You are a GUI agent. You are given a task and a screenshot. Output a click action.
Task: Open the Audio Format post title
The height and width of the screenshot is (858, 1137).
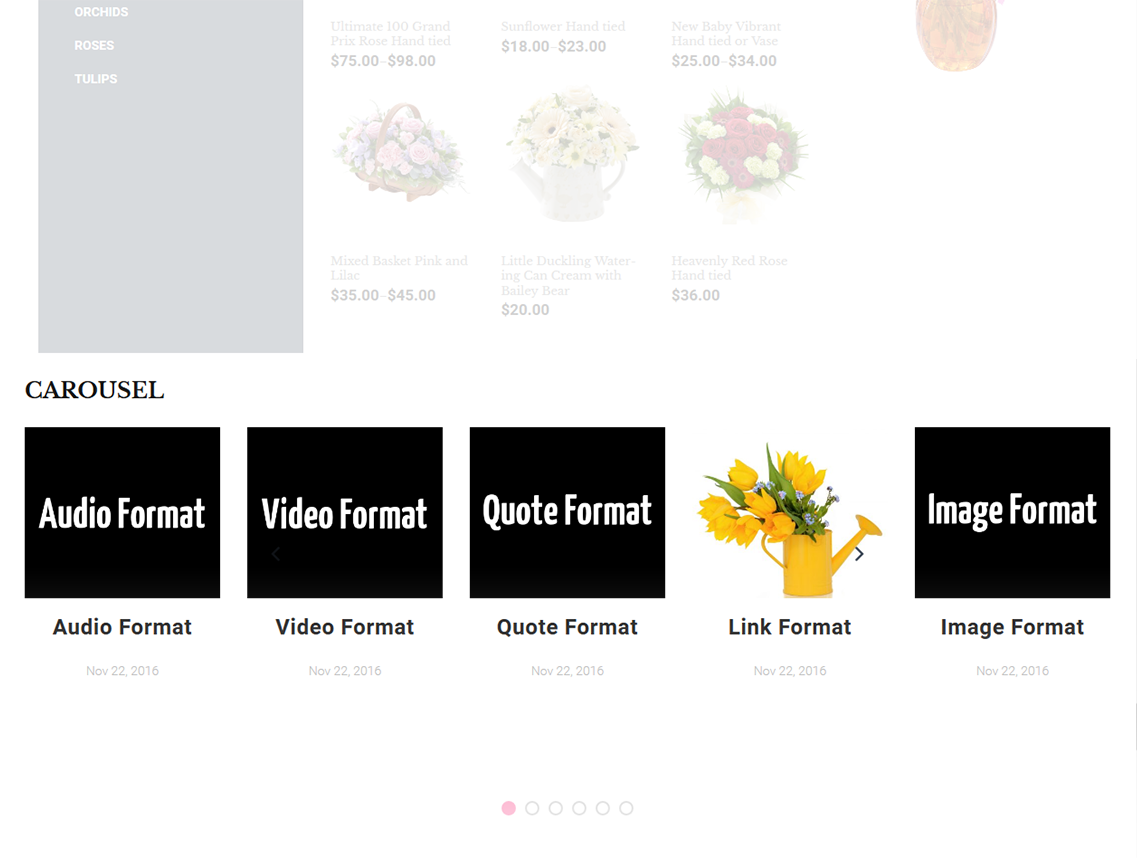[122, 627]
